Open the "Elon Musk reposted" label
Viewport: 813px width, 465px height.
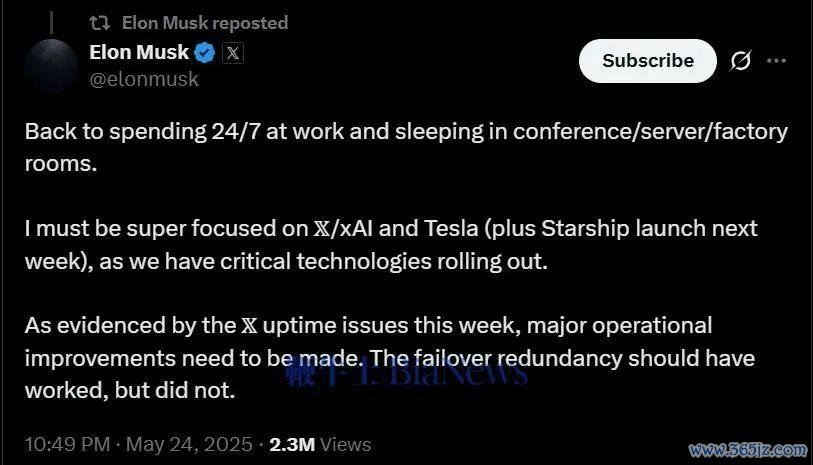pyautogui.click(x=204, y=22)
